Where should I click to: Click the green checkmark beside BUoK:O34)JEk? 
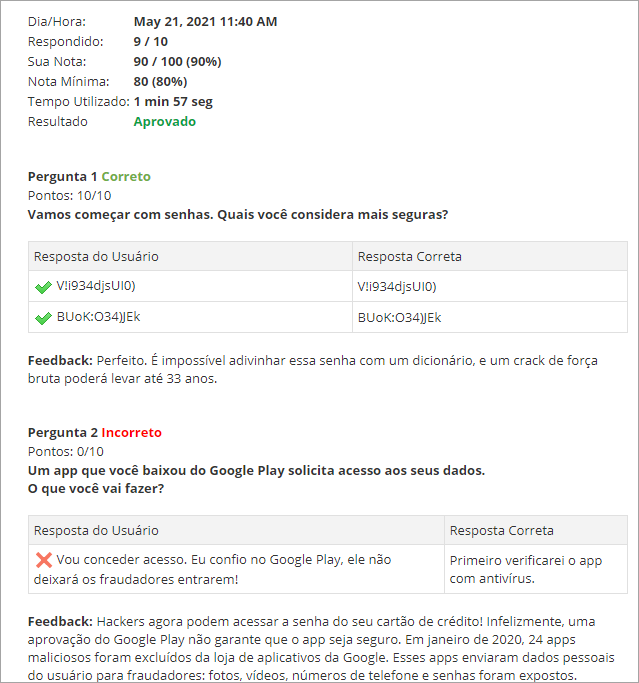[x=43, y=318]
